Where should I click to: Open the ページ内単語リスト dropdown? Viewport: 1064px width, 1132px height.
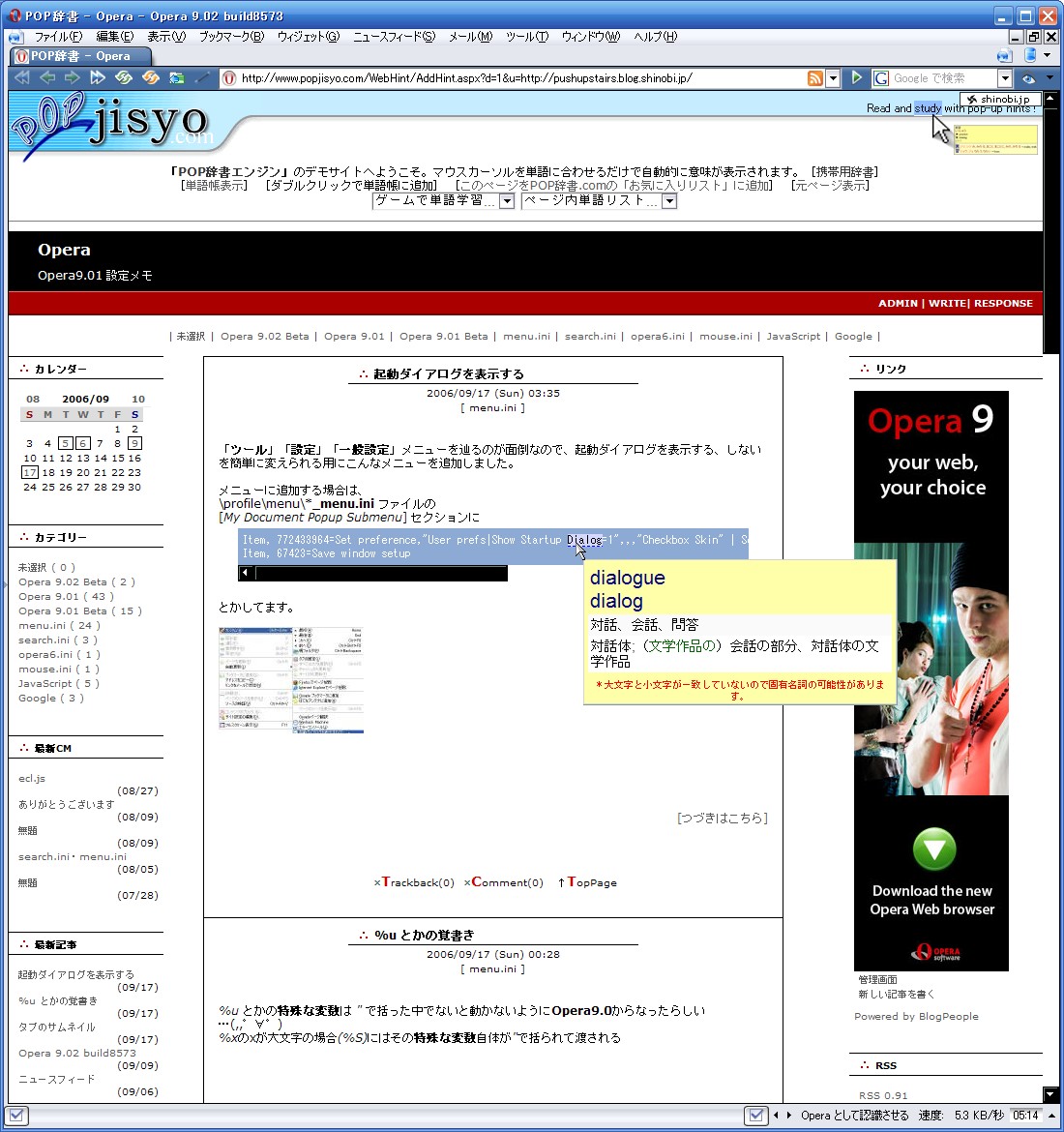(599, 200)
